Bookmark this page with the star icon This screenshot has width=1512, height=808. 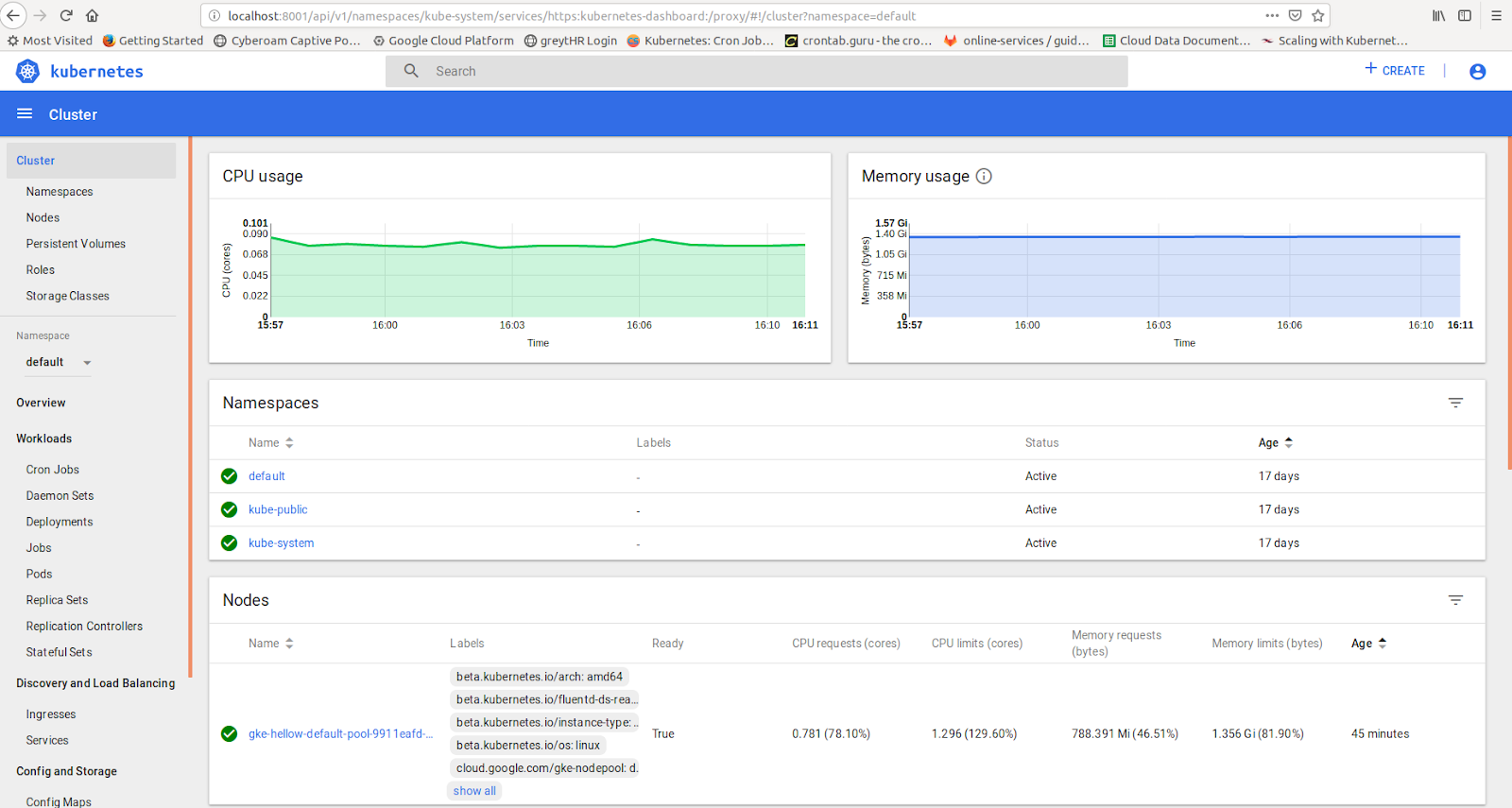point(1318,15)
